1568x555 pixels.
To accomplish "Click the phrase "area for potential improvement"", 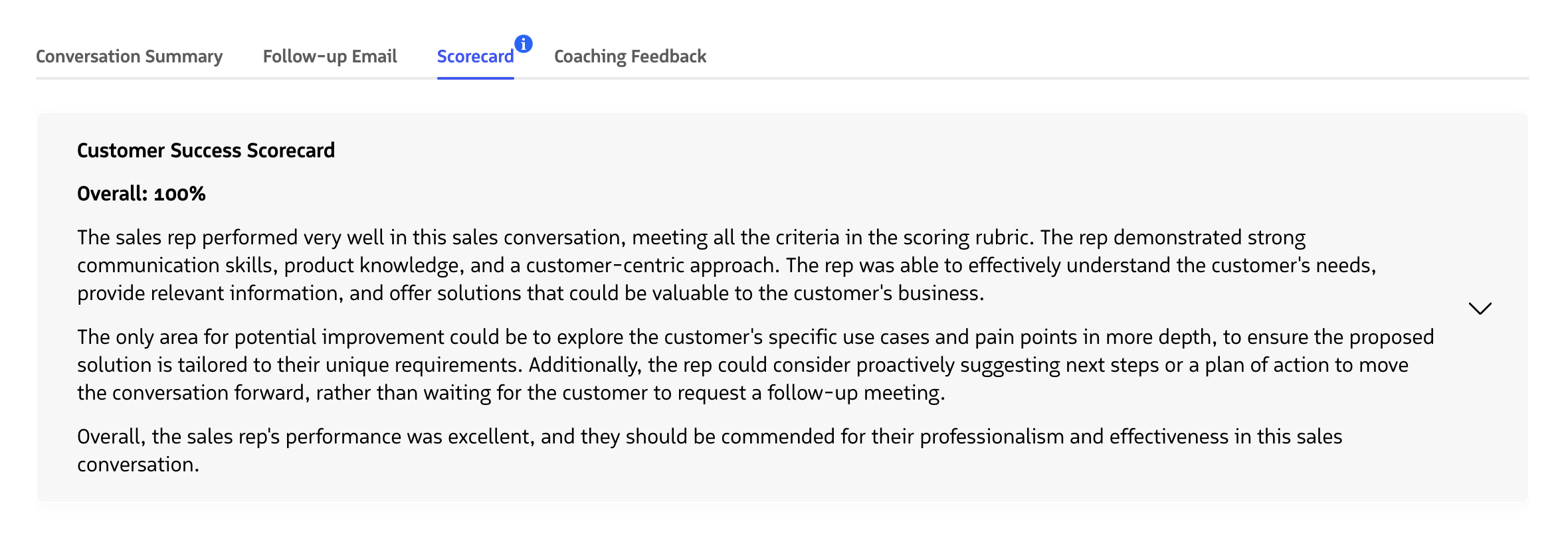I will pos(302,337).
